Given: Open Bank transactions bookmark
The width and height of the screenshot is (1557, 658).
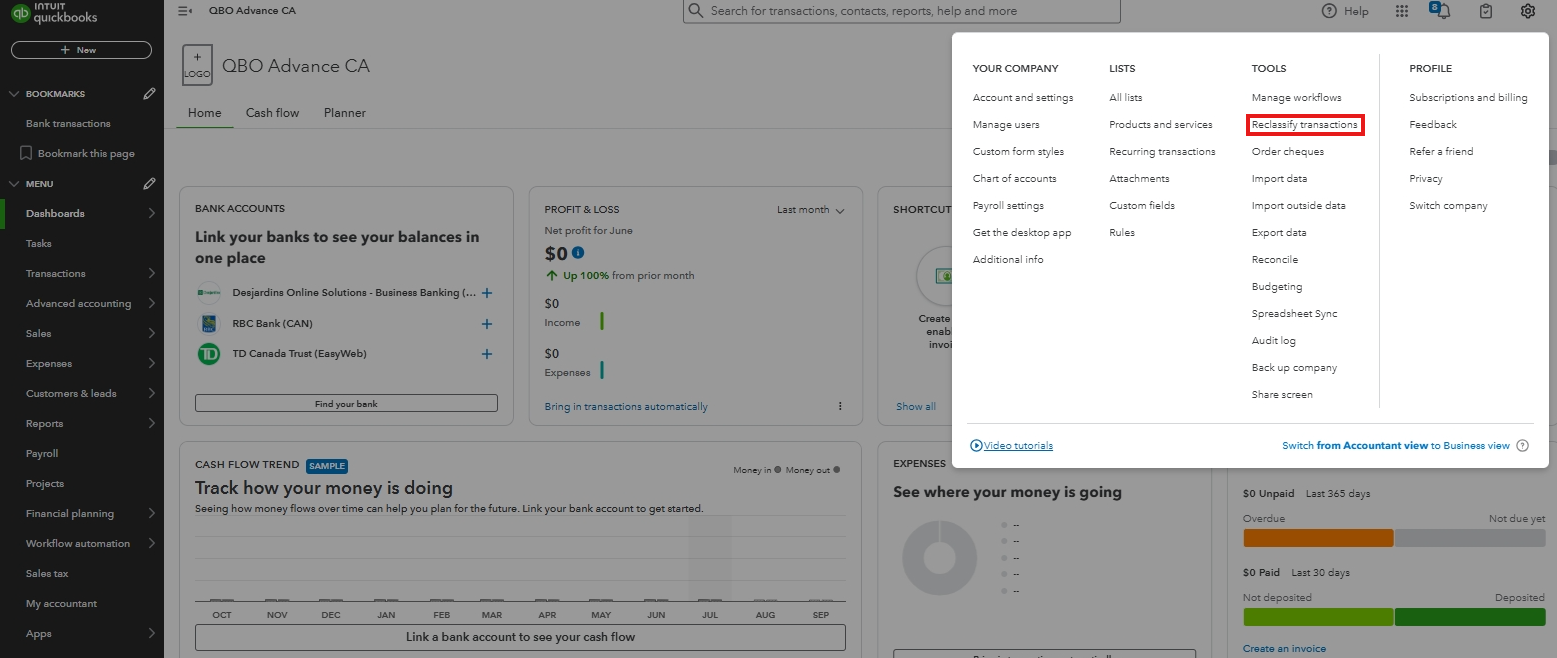Looking at the screenshot, I should [x=68, y=124].
